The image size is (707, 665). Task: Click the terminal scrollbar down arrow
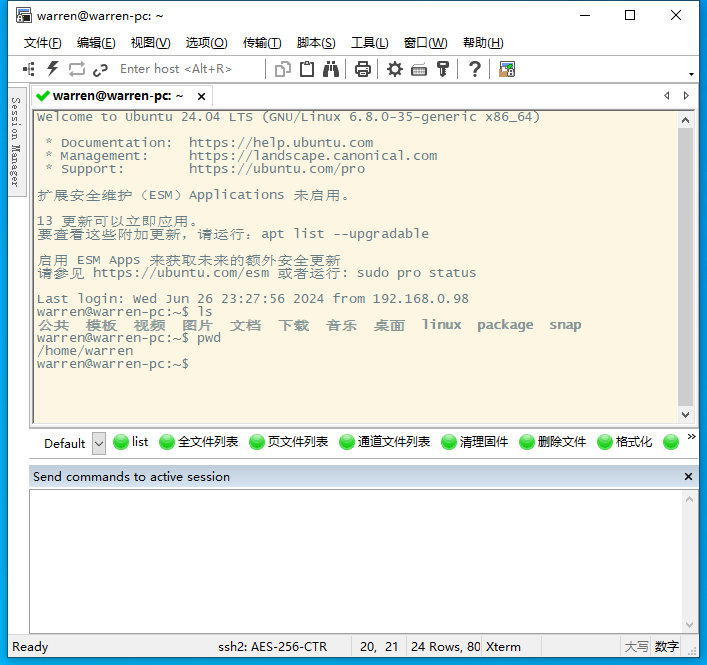(685, 414)
